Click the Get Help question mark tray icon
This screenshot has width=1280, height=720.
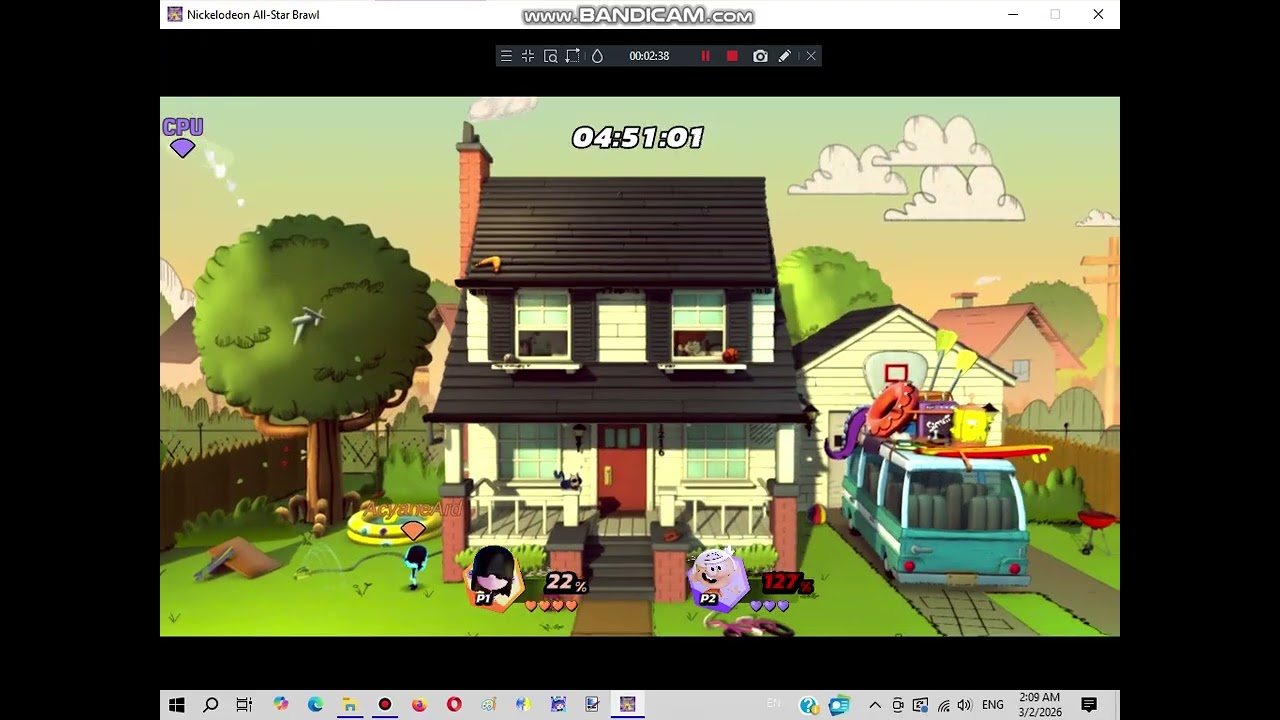[809, 705]
